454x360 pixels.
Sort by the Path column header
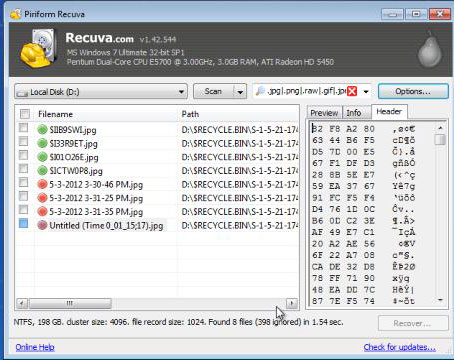pyautogui.click(x=238, y=114)
